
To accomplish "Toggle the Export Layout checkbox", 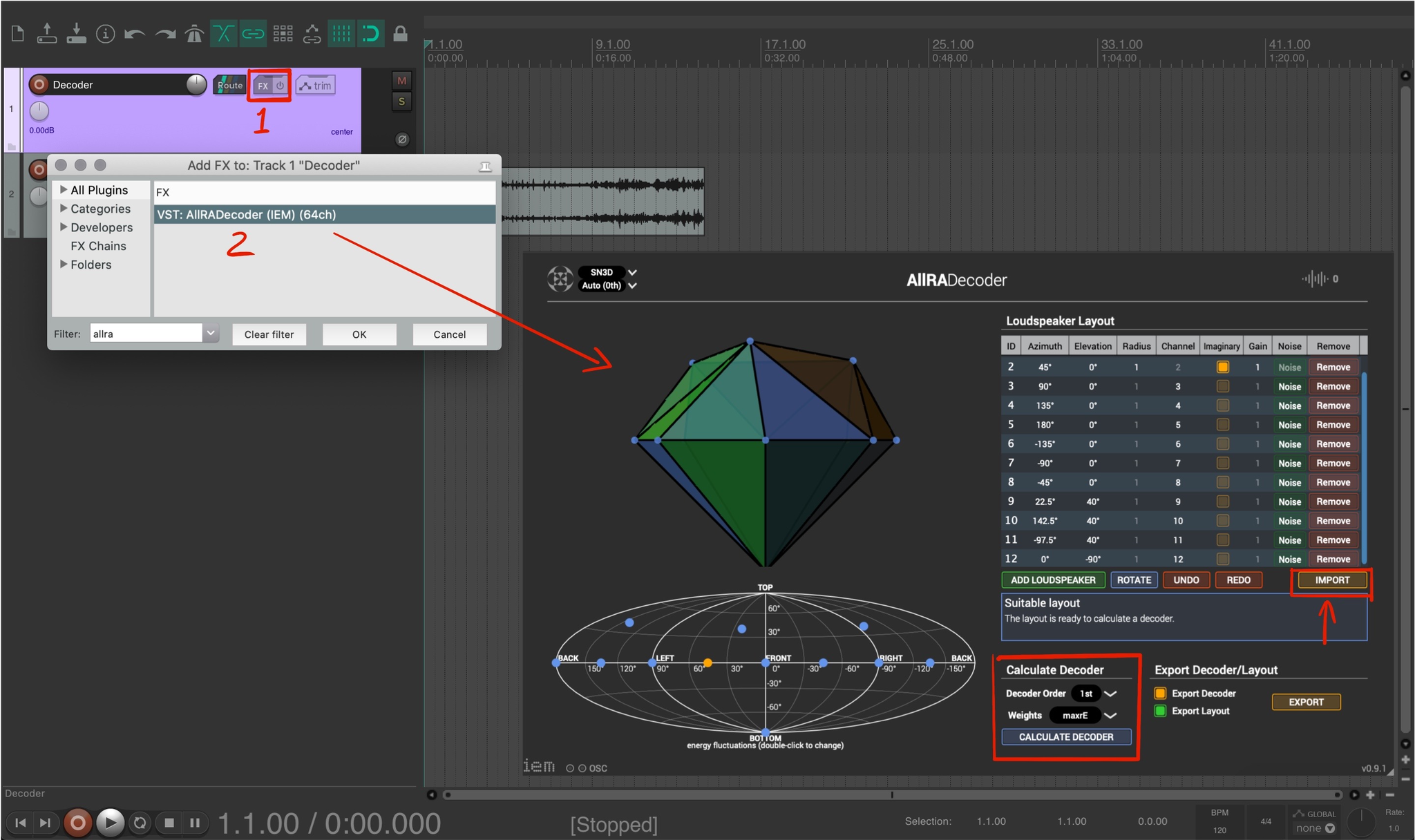I will (1161, 711).
